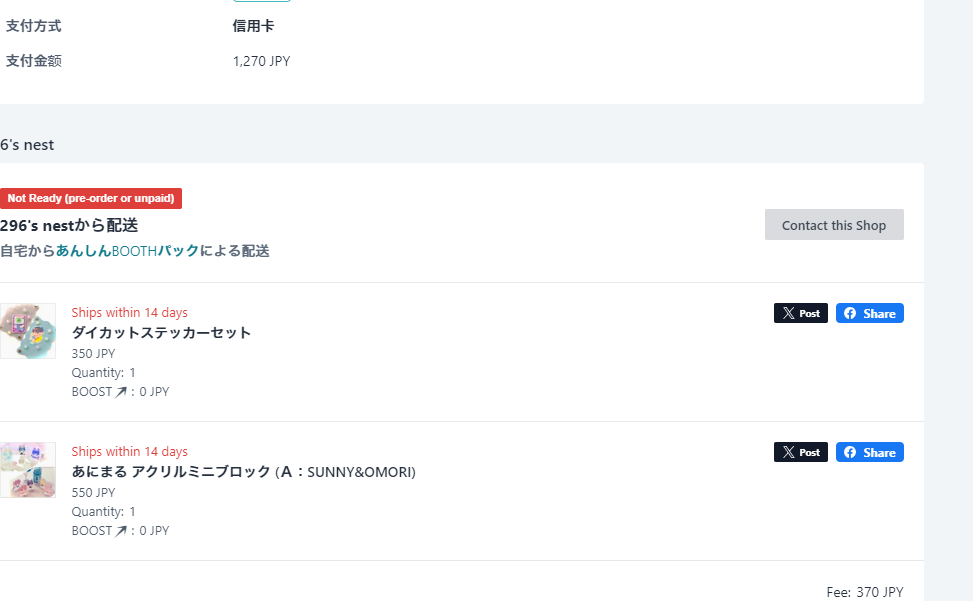The height and width of the screenshot is (601, 973).
Task: Click the 550 JPY price text
Action: (x=93, y=492)
